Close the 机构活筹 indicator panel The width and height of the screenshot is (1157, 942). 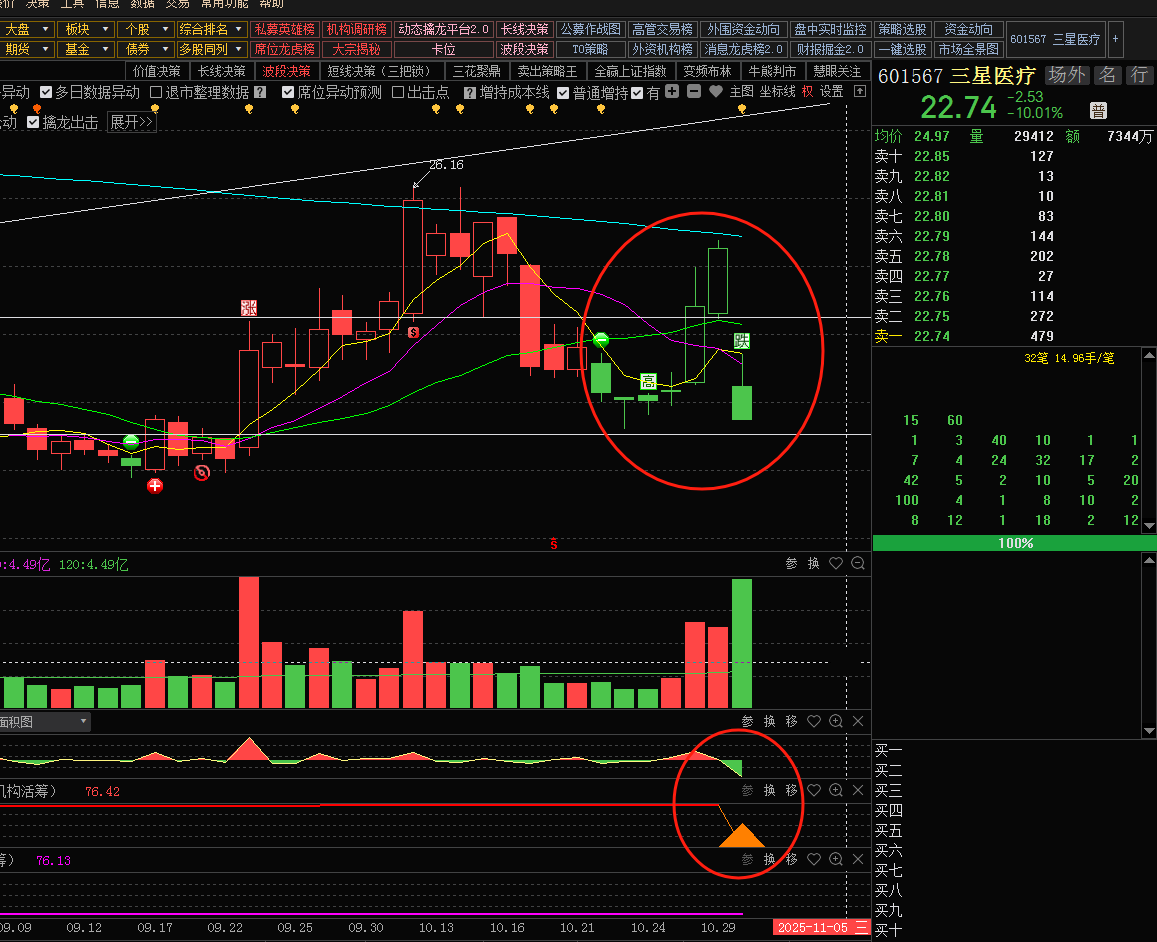point(858,790)
